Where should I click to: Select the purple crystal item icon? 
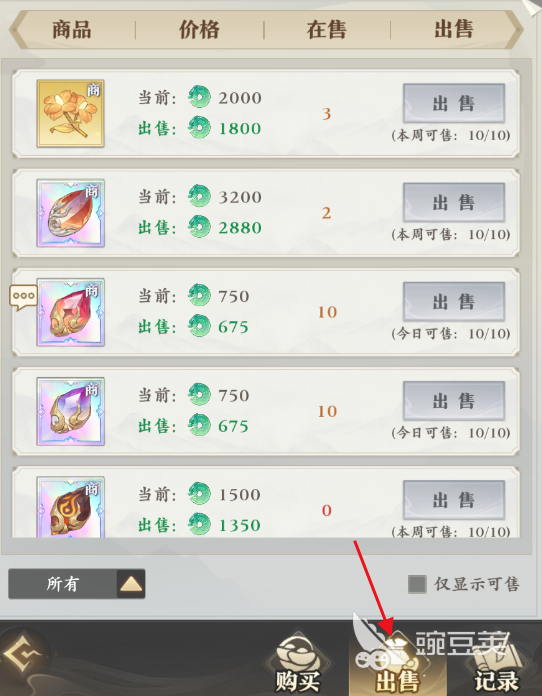tap(71, 411)
